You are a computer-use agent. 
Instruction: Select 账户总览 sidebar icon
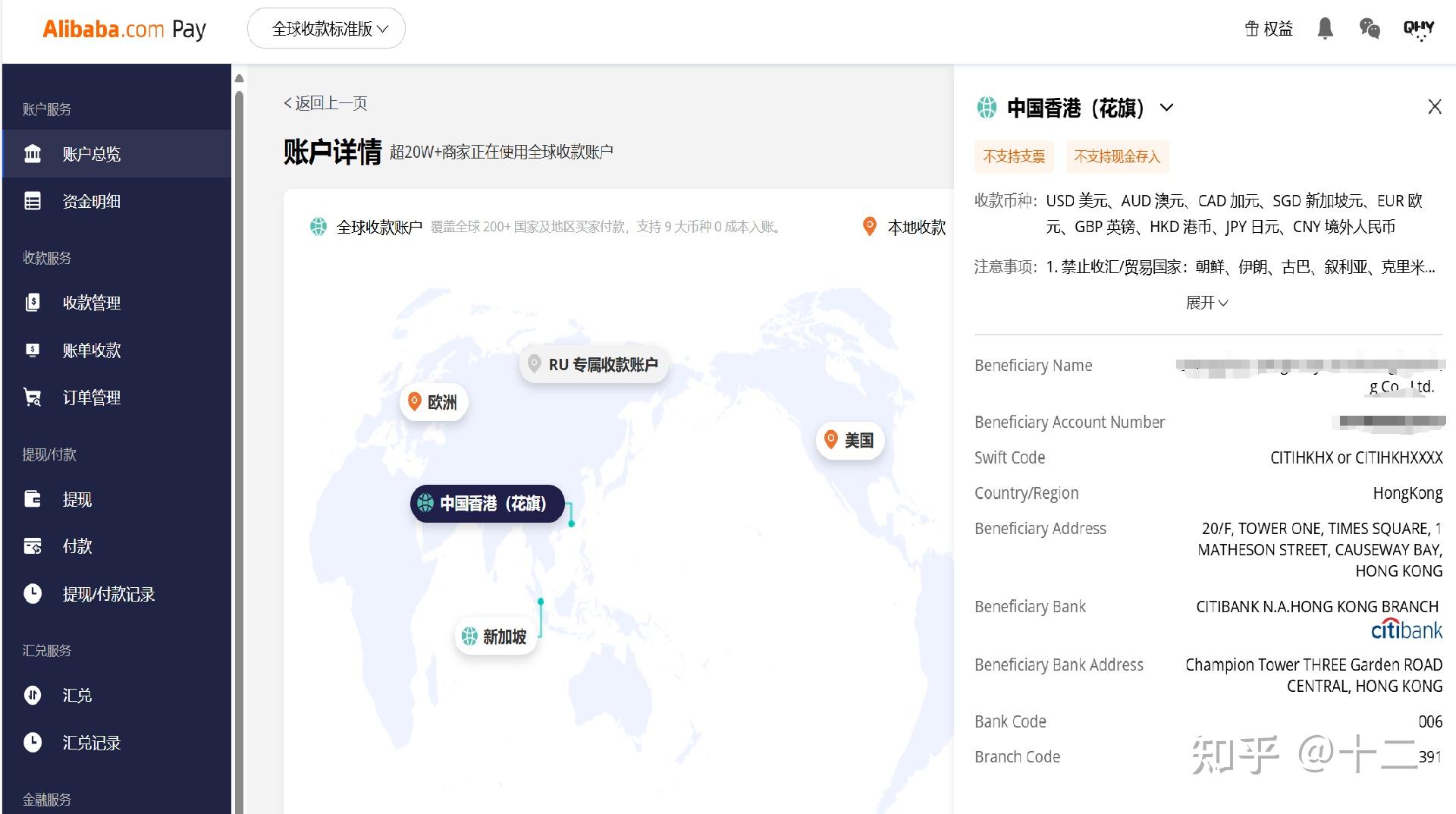coord(33,153)
